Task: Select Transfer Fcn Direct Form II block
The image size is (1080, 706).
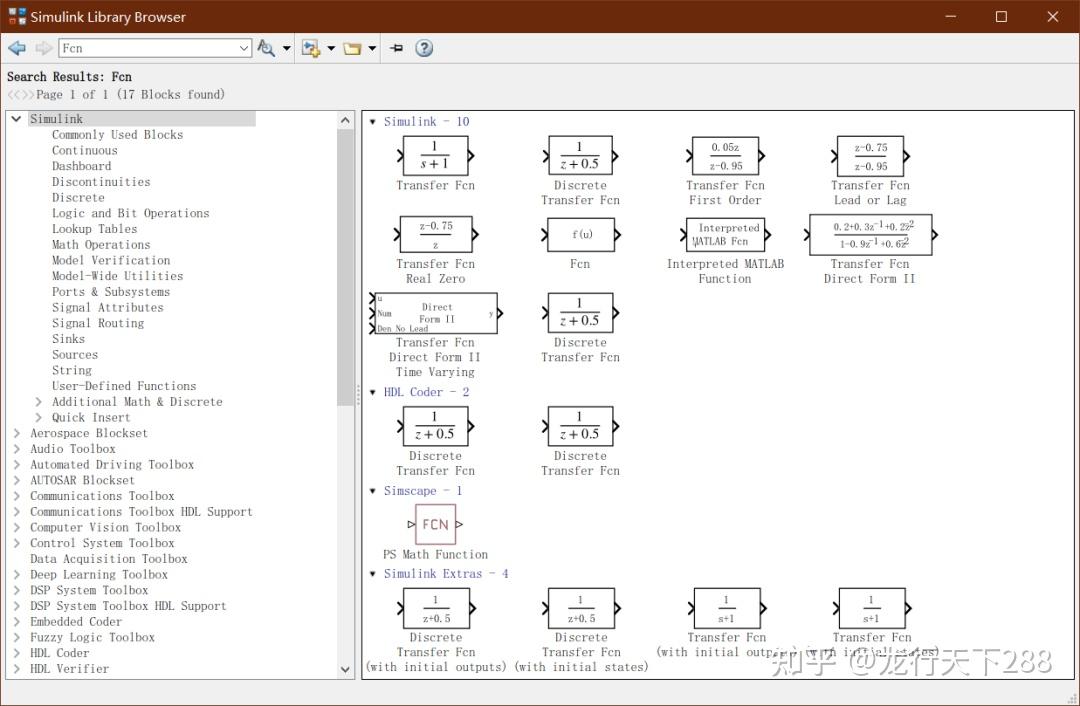Action: click(x=870, y=235)
